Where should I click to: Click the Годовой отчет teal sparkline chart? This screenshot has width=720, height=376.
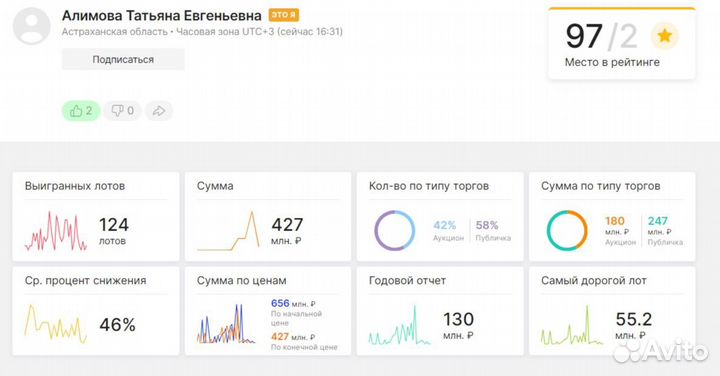(399, 325)
